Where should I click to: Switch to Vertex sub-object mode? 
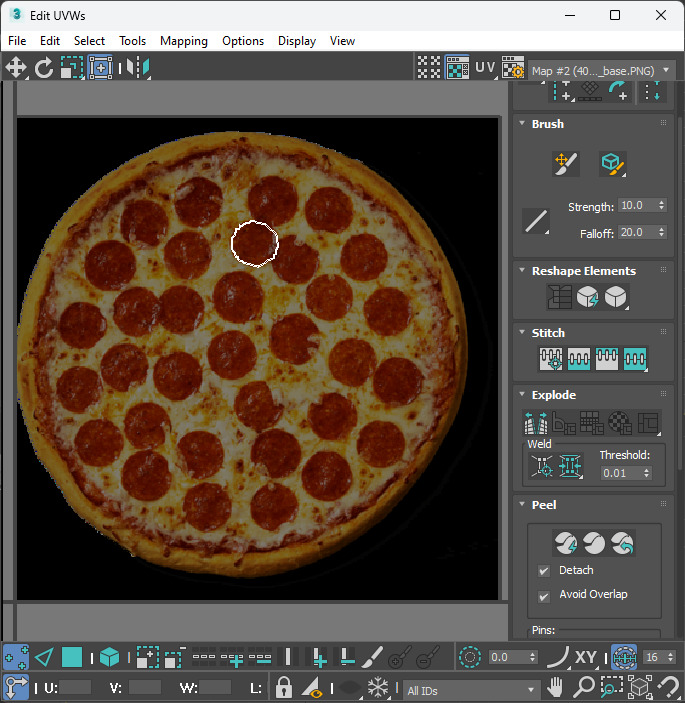16,658
